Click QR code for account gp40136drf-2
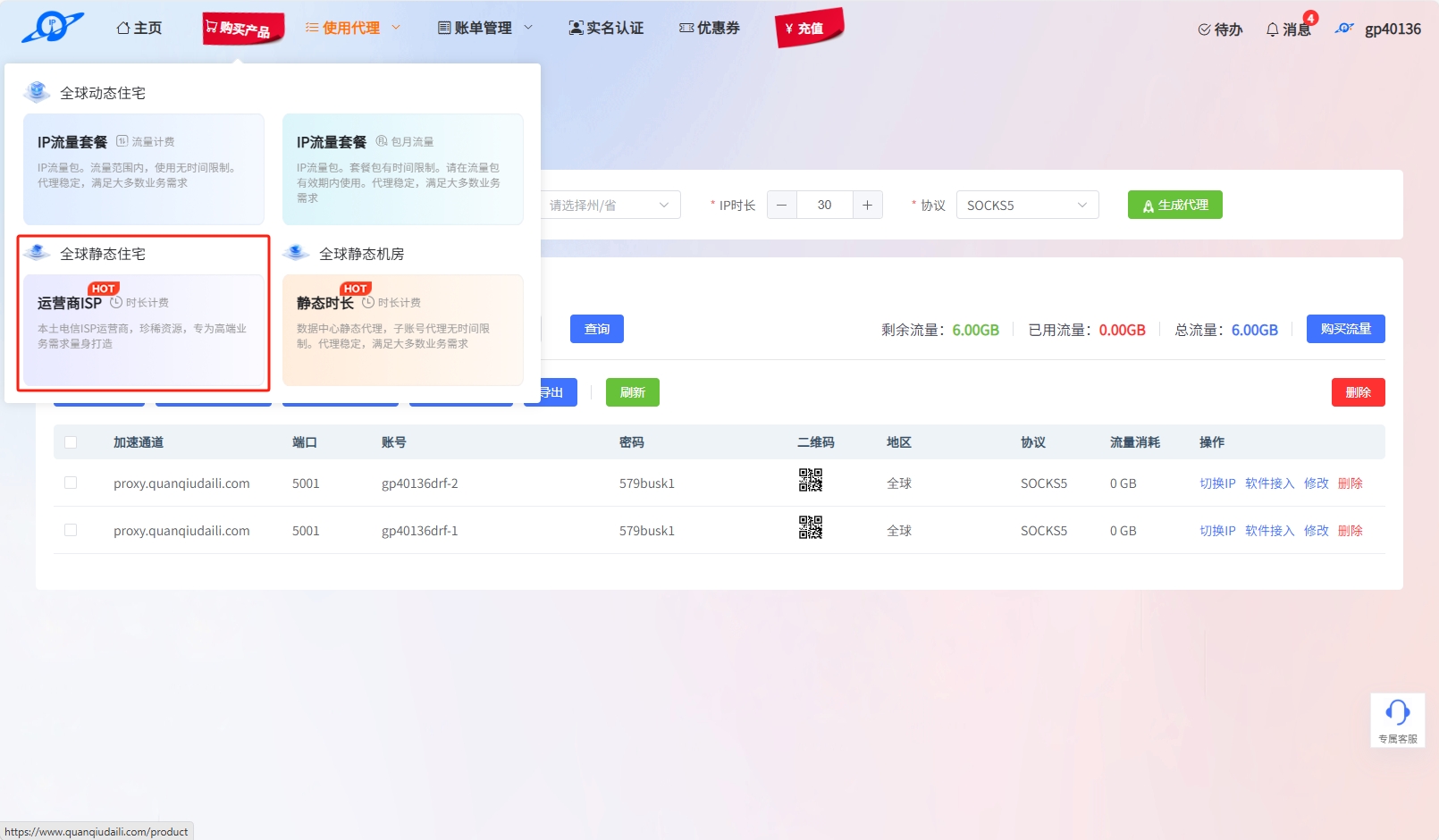Image resolution: width=1439 pixels, height=840 pixels. [x=810, y=481]
